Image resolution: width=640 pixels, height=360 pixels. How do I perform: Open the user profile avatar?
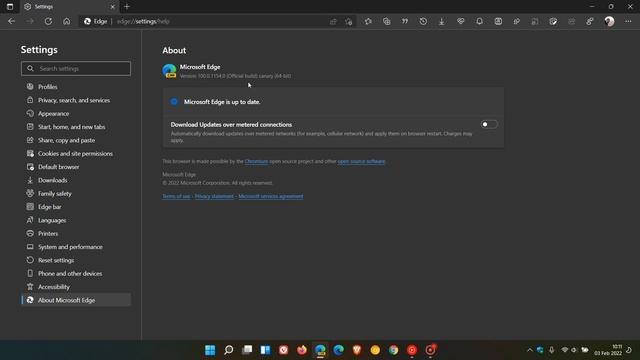point(609,21)
